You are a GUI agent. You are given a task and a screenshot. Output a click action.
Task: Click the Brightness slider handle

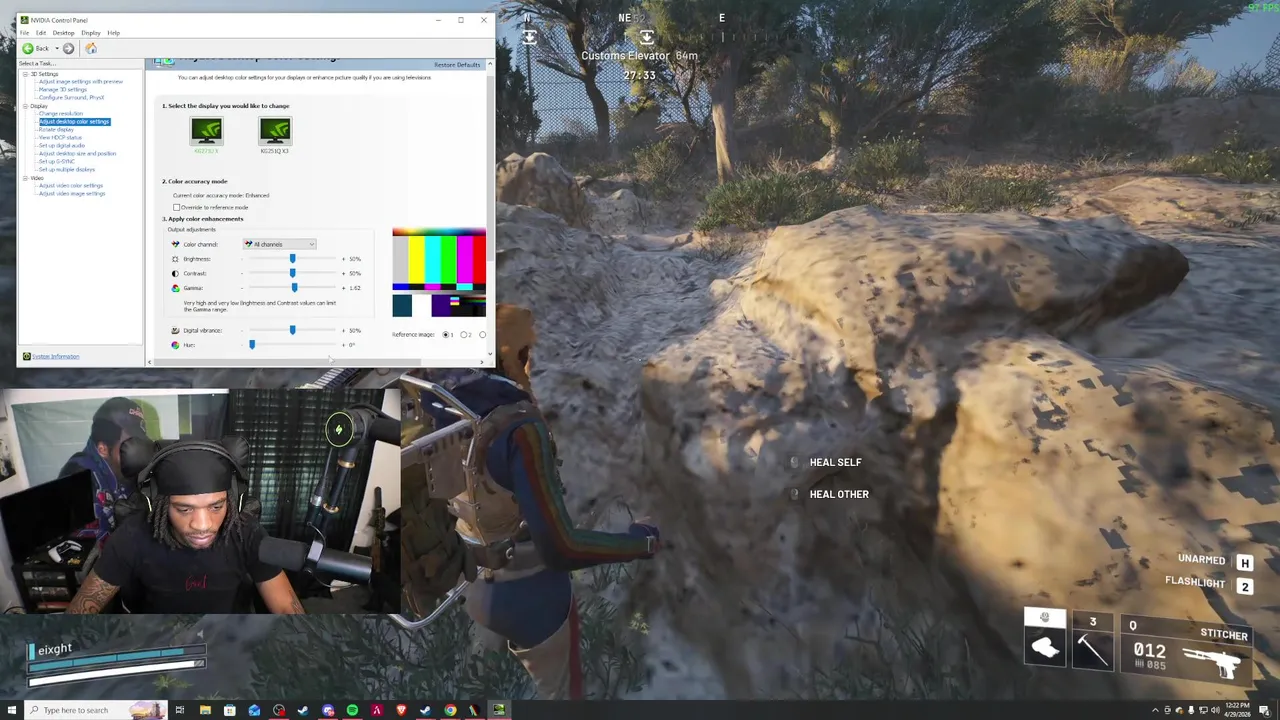pos(293,259)
